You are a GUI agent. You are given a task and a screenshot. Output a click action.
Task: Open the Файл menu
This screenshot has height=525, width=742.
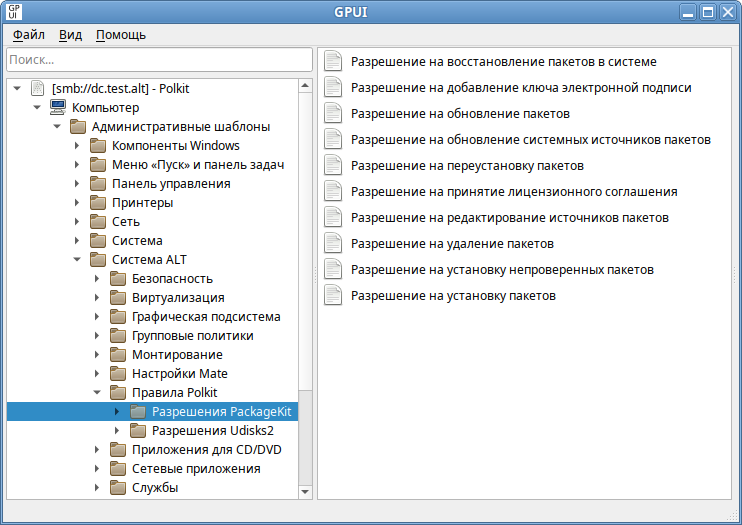(x=29, y=35)
